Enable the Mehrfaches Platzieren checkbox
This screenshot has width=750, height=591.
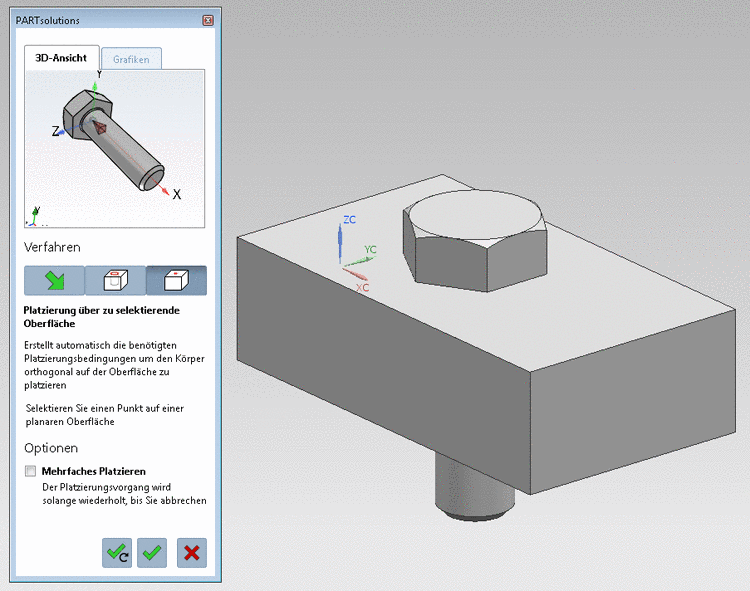[31, 471]
